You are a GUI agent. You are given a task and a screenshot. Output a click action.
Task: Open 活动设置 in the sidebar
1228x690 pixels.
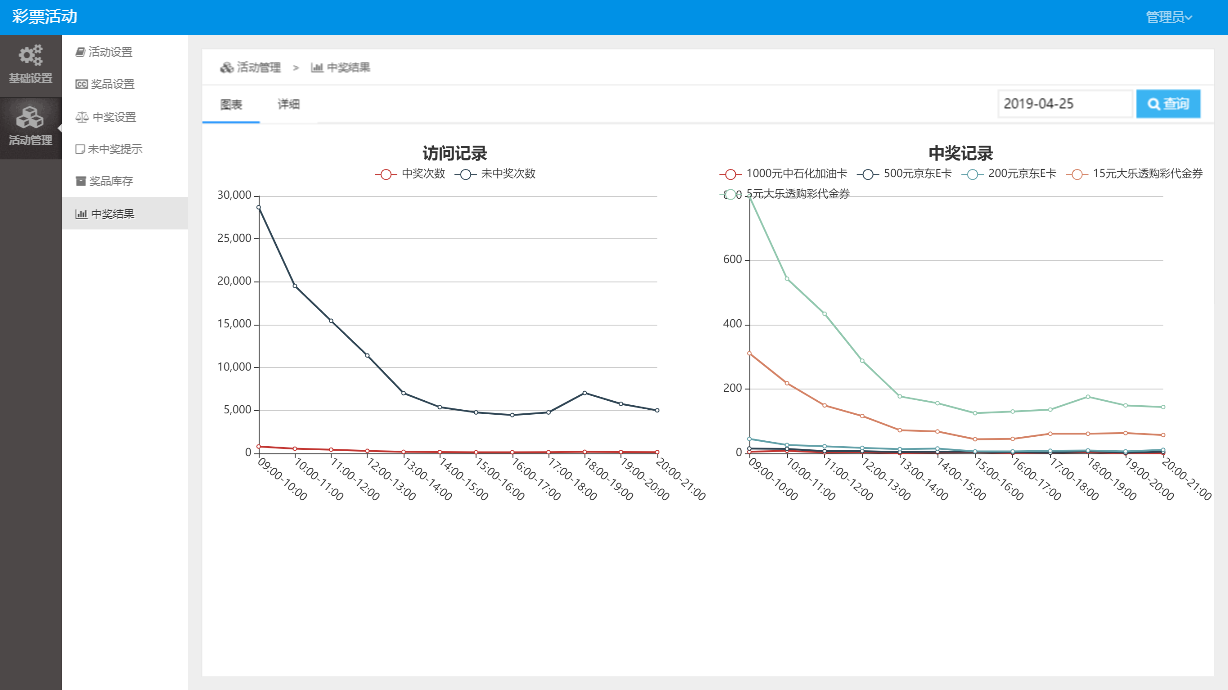[104, 52]
